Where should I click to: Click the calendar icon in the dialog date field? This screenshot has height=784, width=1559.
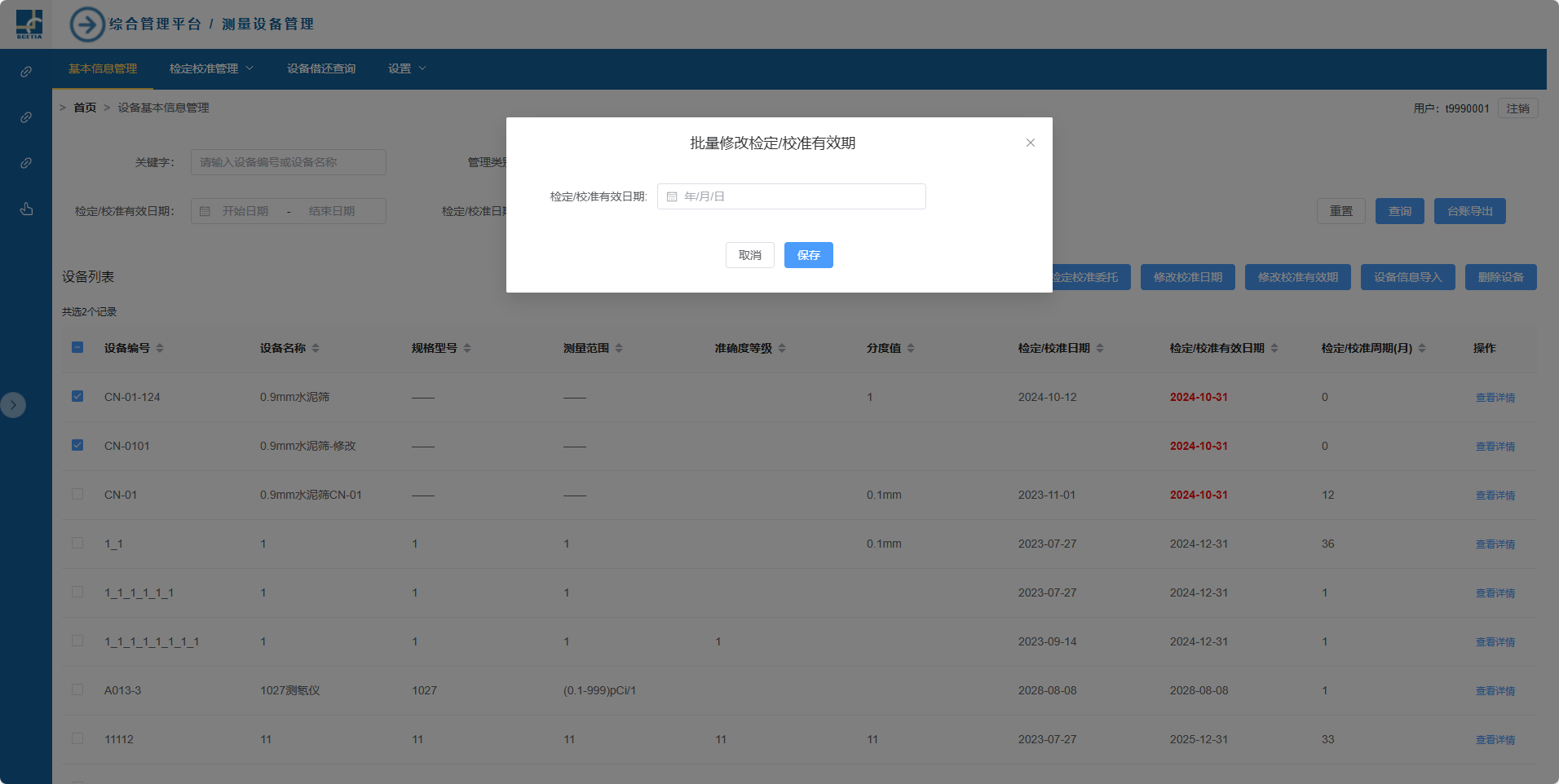[672, 197]
